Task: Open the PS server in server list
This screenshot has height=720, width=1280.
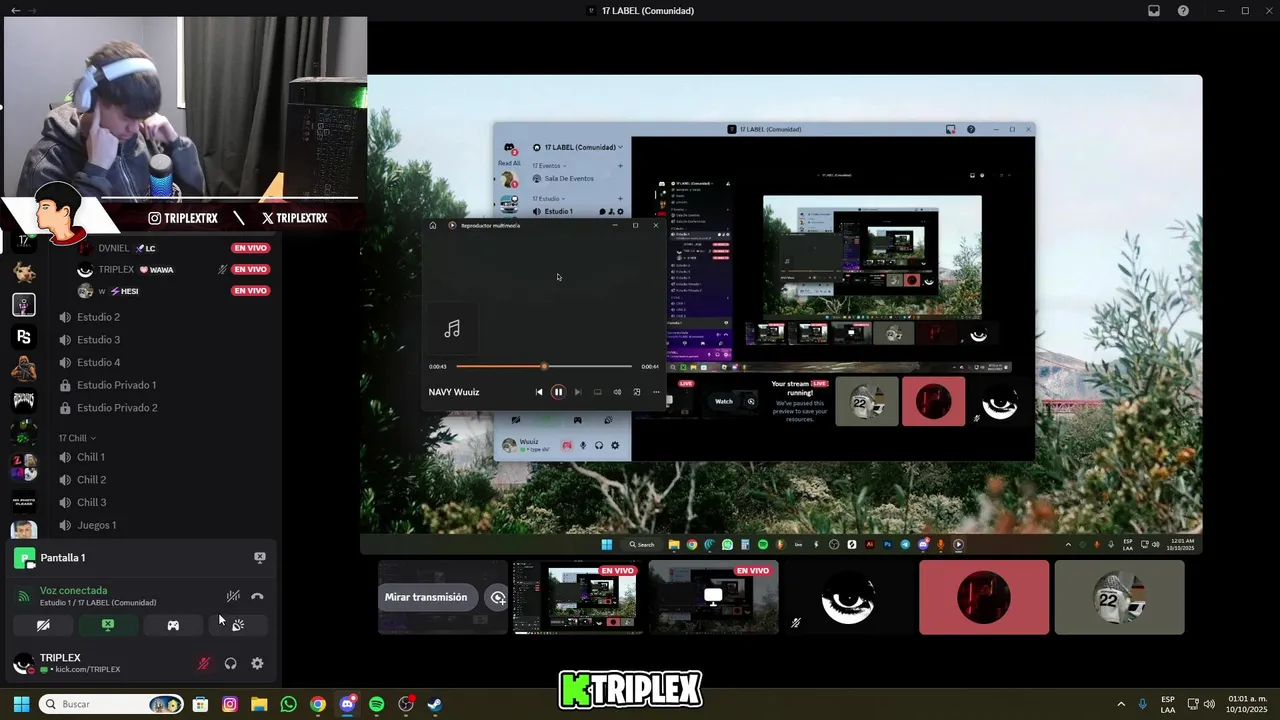Action: click(24, 337)
